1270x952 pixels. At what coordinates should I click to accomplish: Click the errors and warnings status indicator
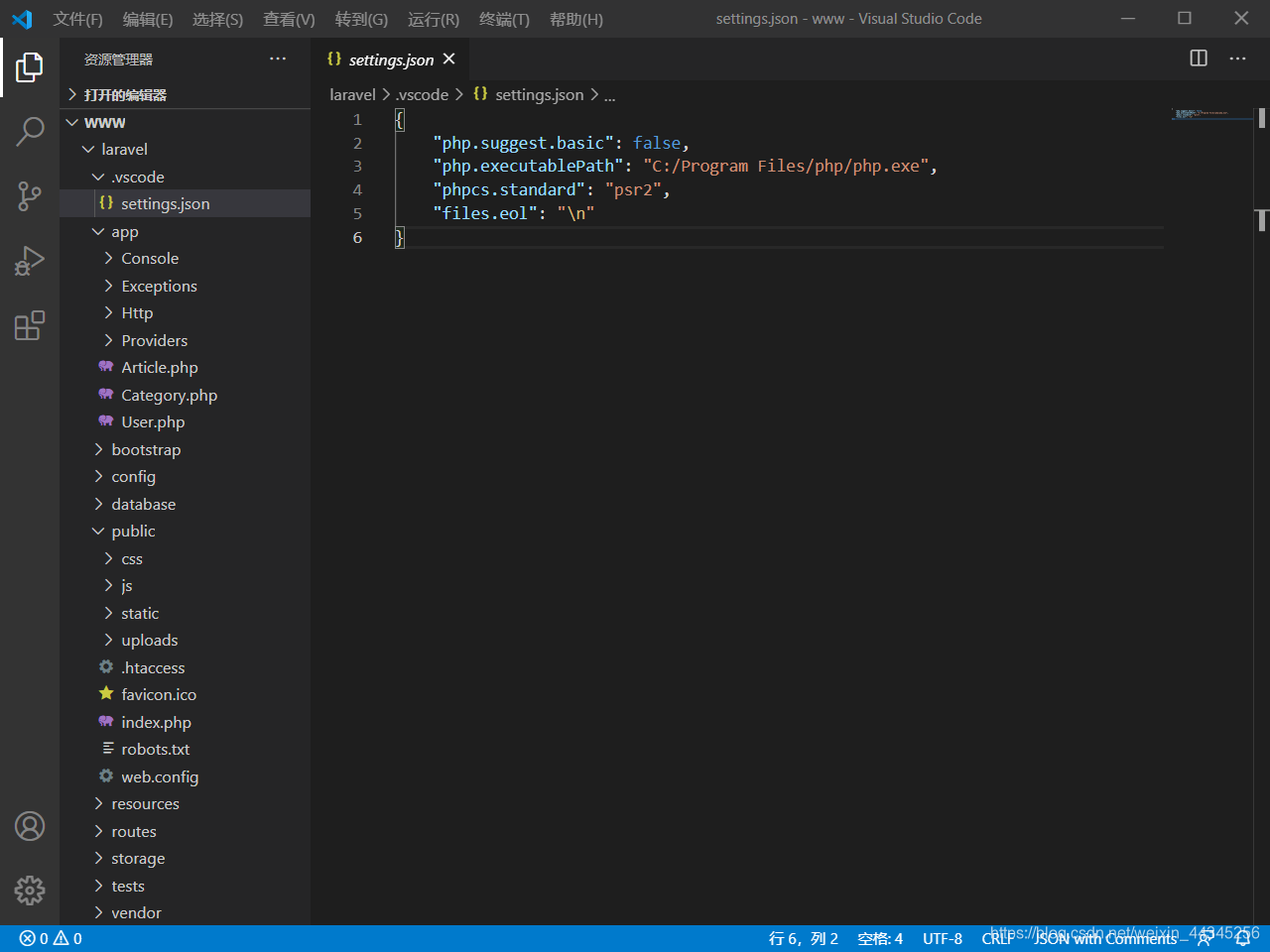51,938
